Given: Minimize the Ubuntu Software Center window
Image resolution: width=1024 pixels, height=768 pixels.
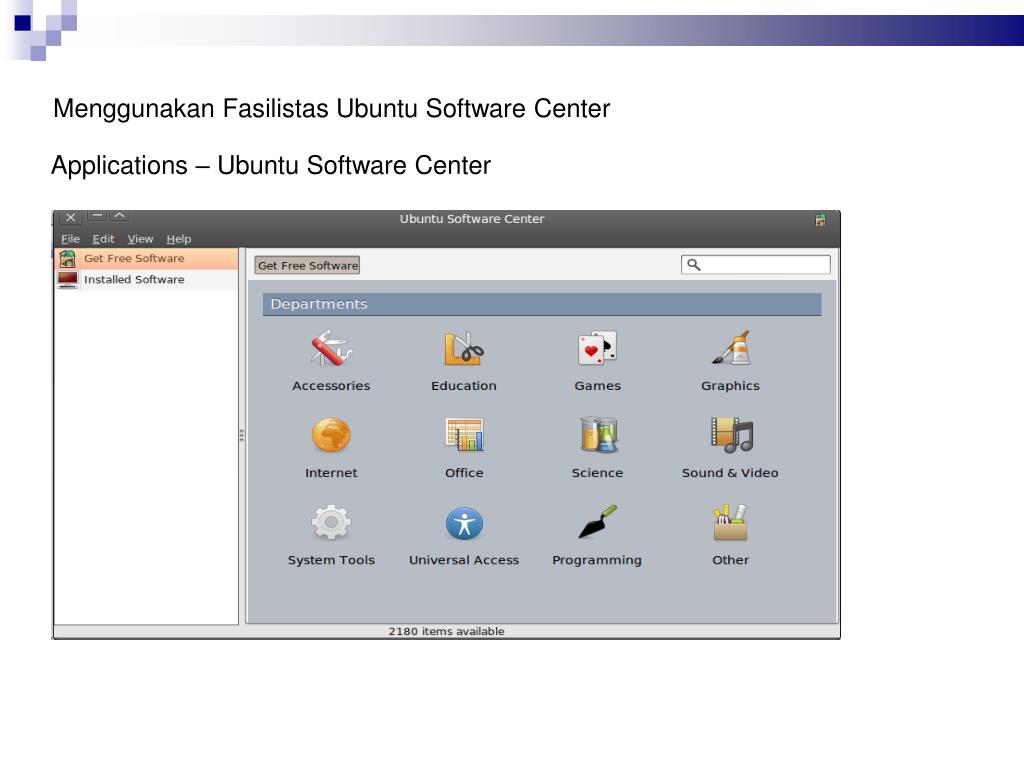Looking at the screenshot, I should 97,216.
